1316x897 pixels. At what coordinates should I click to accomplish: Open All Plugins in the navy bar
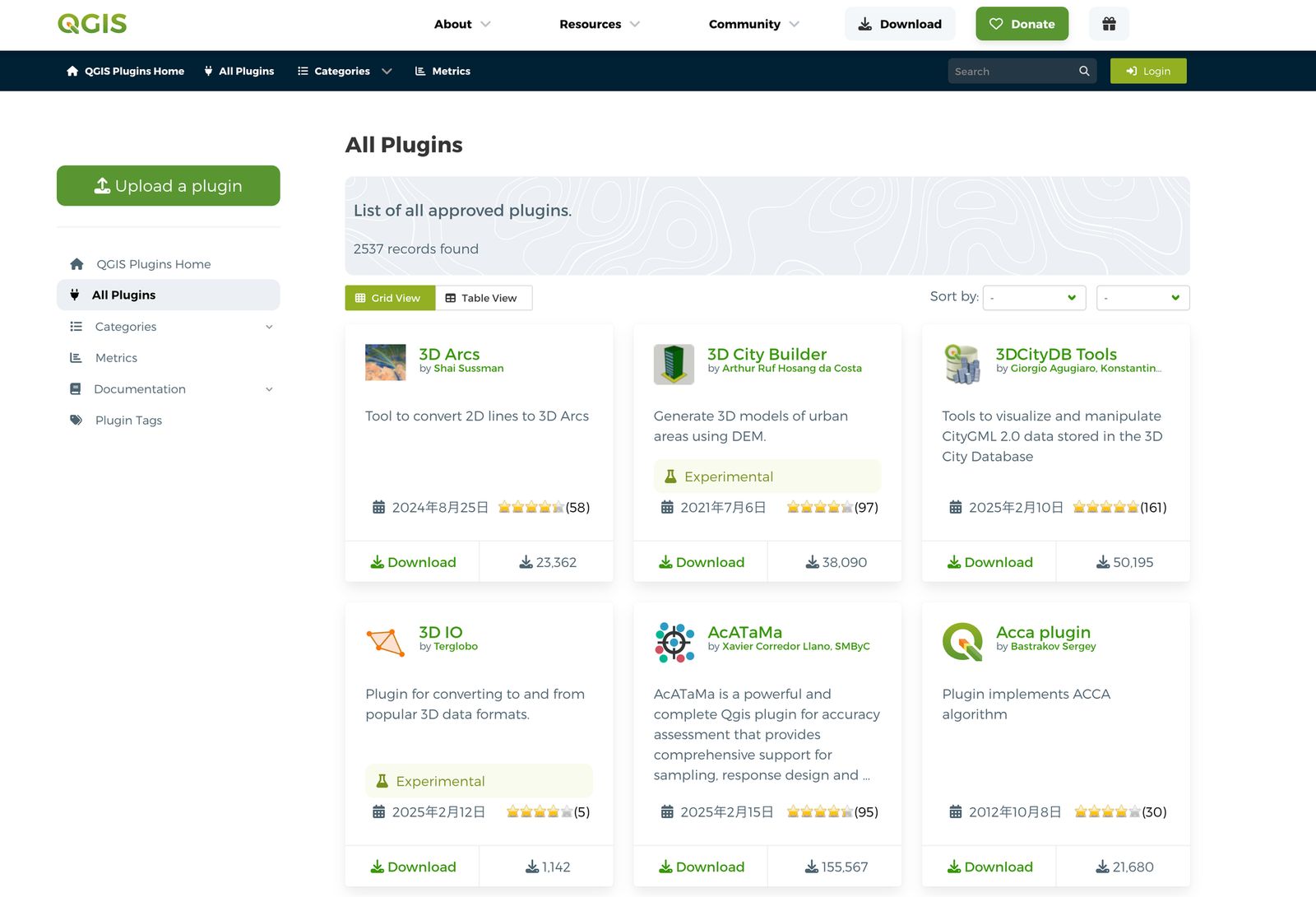[239, 72]
